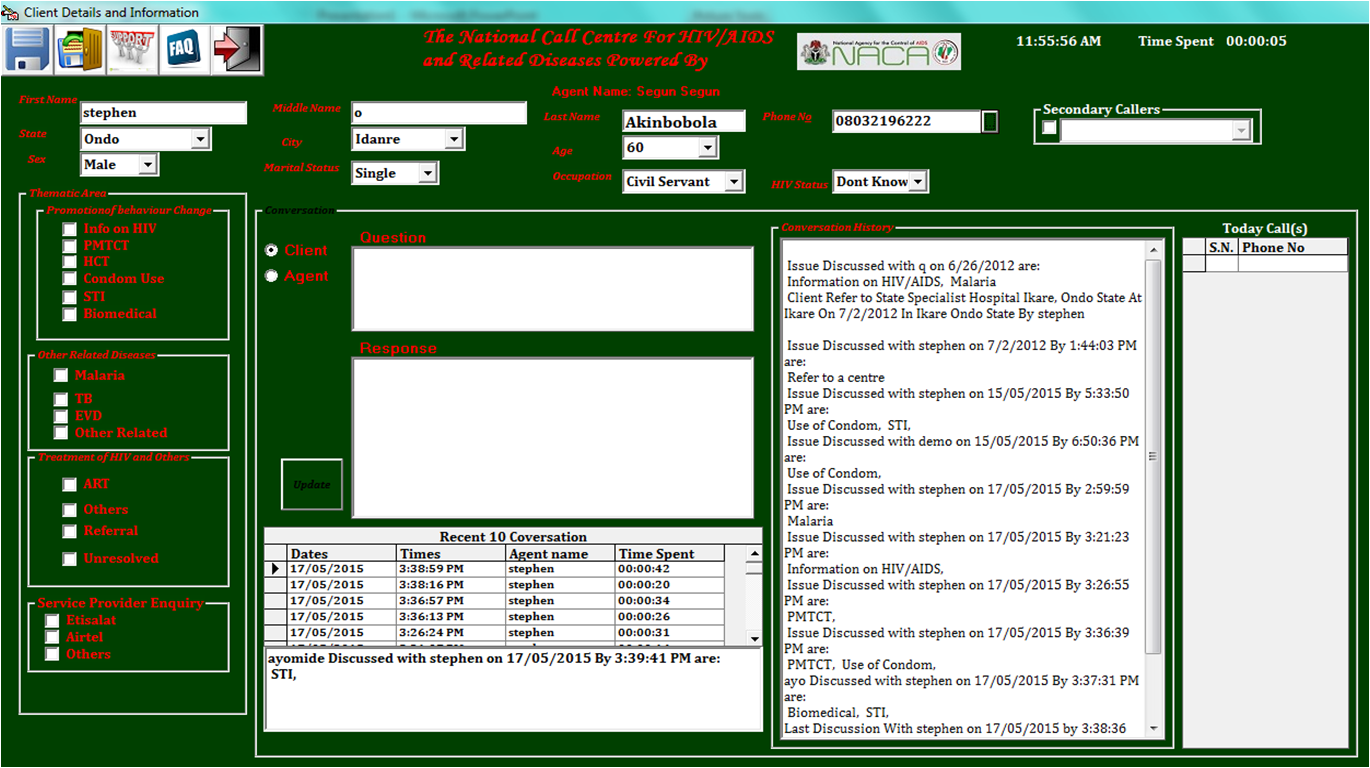Image resolution: width=1370 pixels, height=768 pixels.
Task: Click inside the Question text box
Action: (x=552, y=288)
